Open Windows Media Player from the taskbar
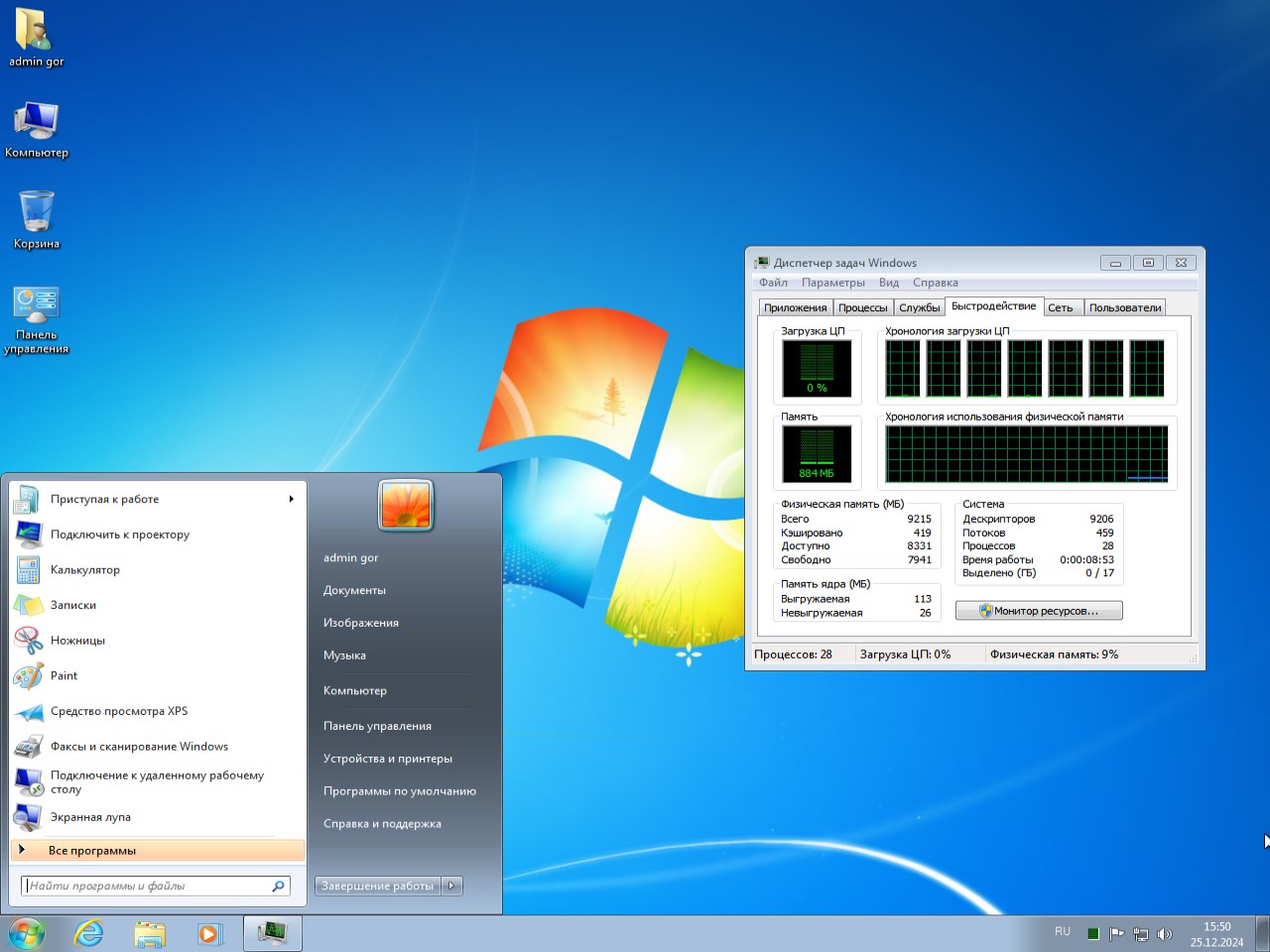The height and width of the screenshot is (952, 1270). (209, 933)
